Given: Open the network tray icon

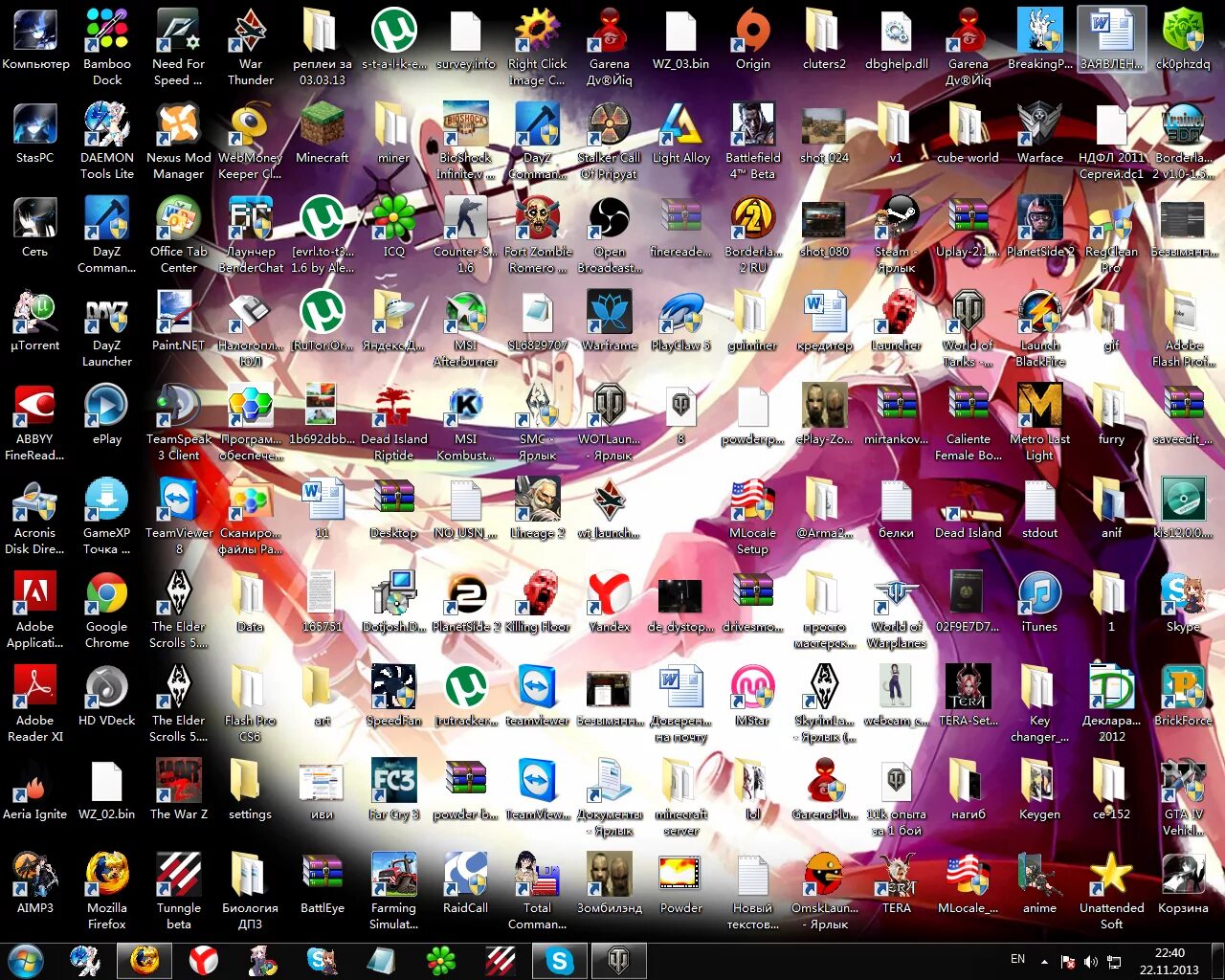Looking at the screenshot, I should (1114, 961).
